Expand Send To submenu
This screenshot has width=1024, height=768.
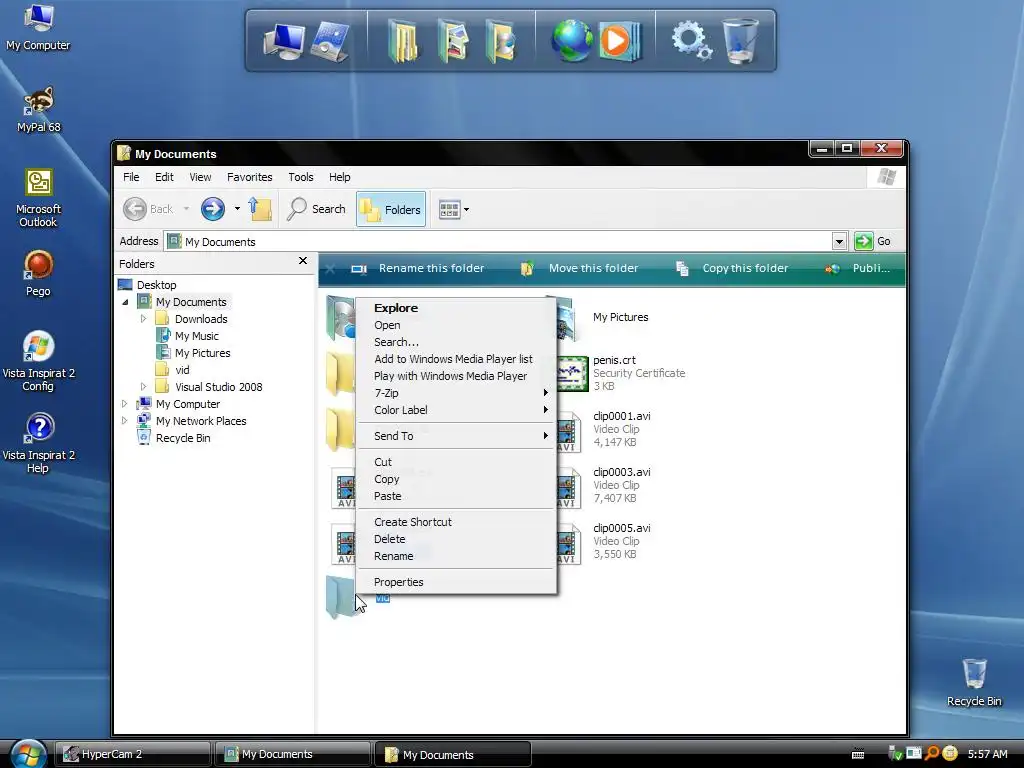tap(456, 436)
